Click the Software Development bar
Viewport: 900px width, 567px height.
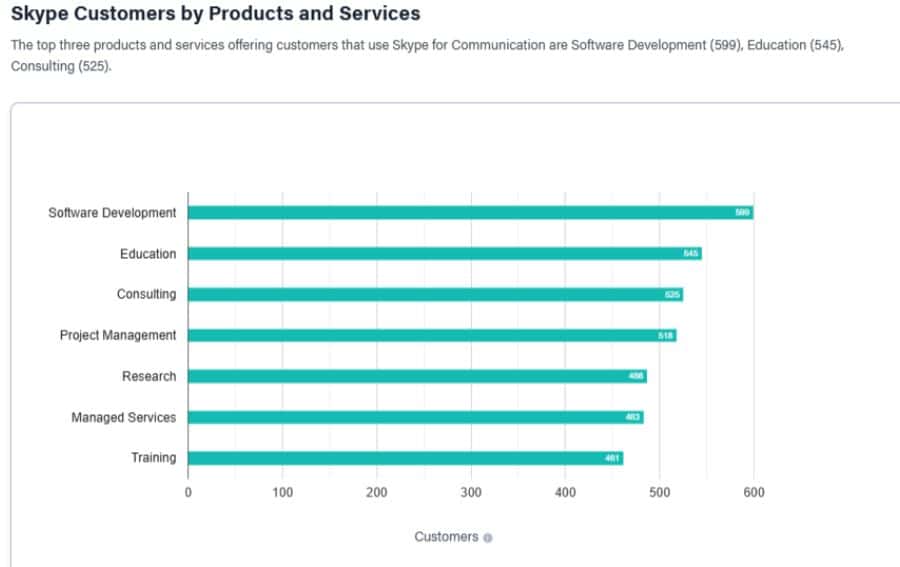471,212
